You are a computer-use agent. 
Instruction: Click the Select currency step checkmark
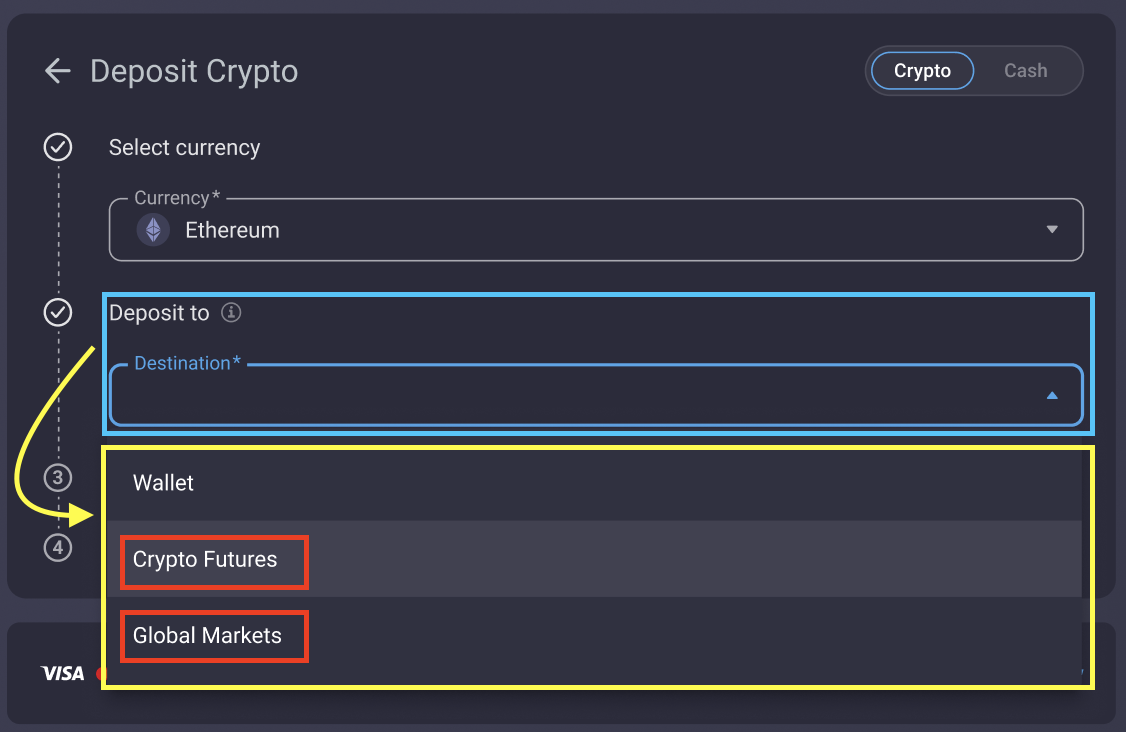[x=58, y=148]
